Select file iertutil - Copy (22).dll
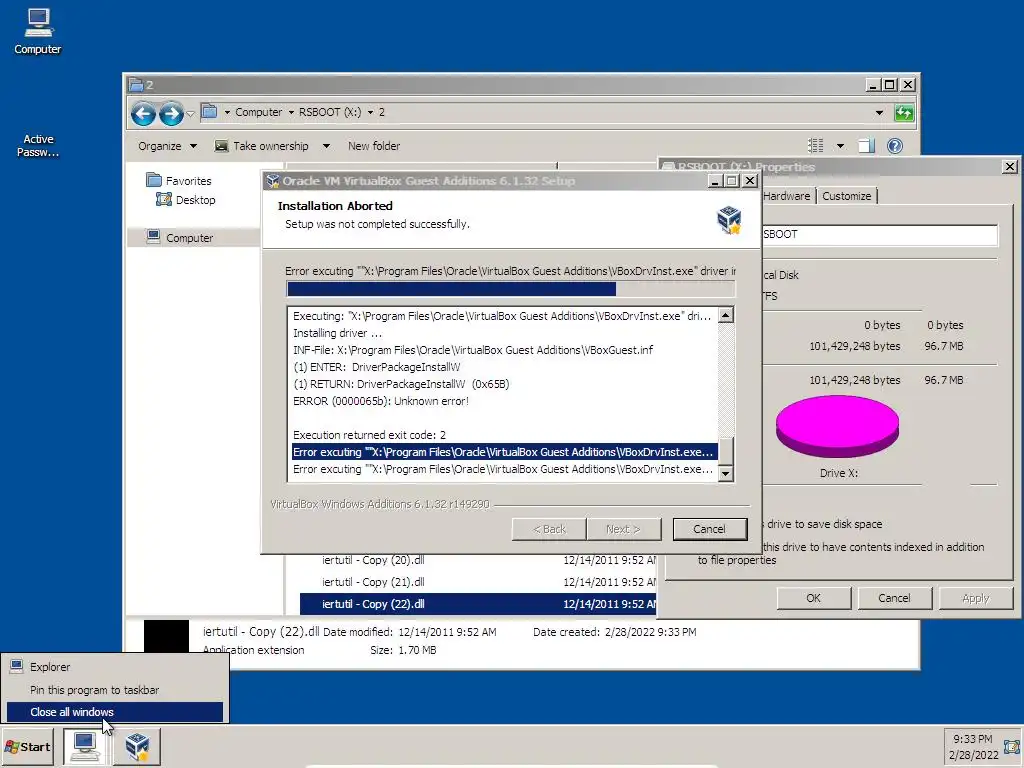Viewport: 1024px width, 768px height. [478, 604]
